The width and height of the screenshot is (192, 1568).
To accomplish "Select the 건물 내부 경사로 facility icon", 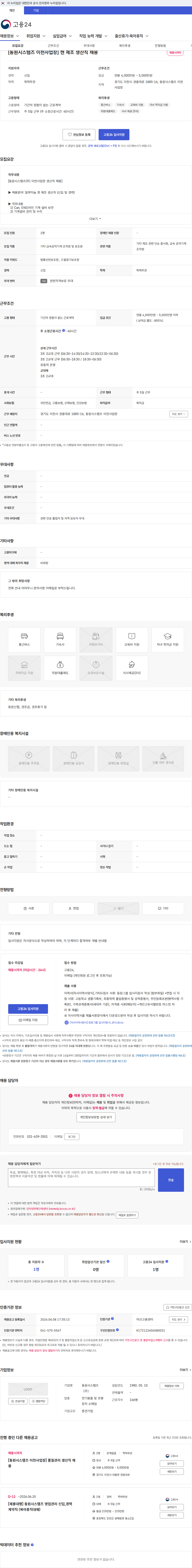I will tap(163, 758).
